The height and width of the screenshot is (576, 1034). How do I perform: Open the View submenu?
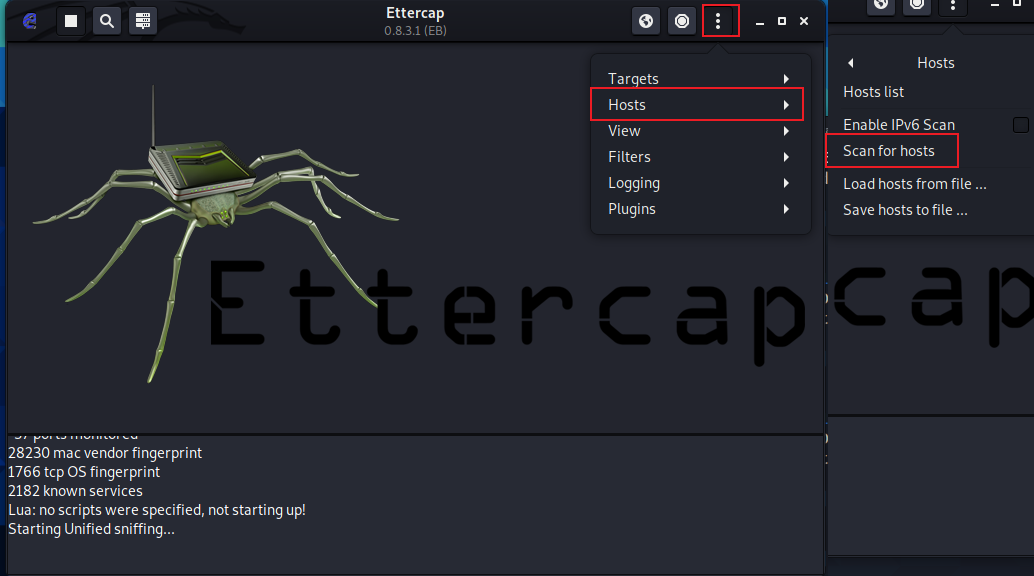[700, 131]
